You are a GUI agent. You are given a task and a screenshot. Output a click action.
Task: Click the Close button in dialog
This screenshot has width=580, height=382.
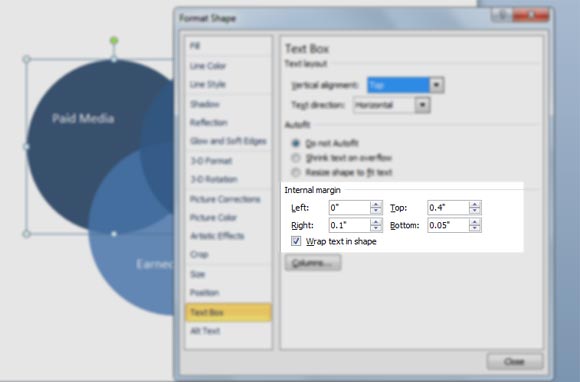click(x=515, y=361)
